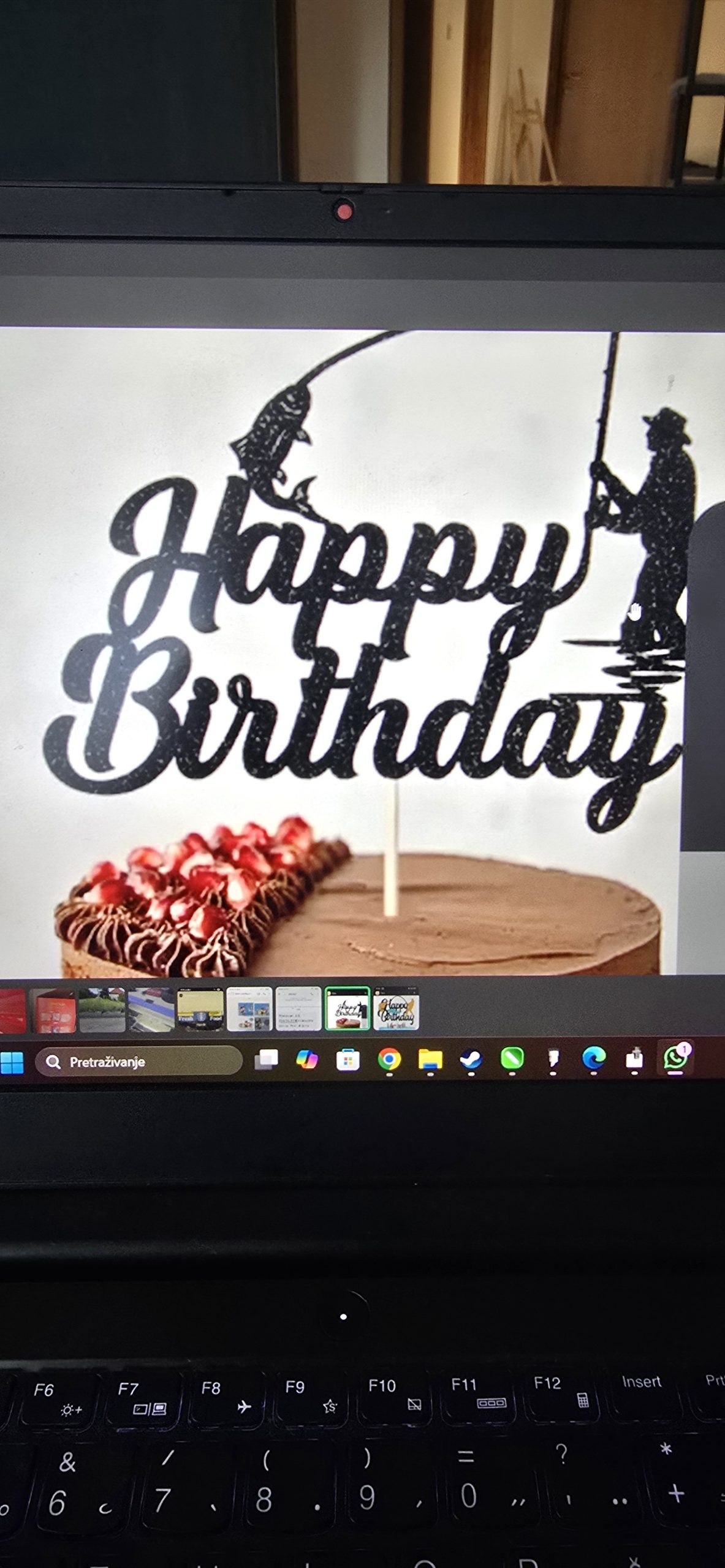Switch to Google Chrome in the taskbar
Screen dimensions: 725x1568
coord(389,1059)
